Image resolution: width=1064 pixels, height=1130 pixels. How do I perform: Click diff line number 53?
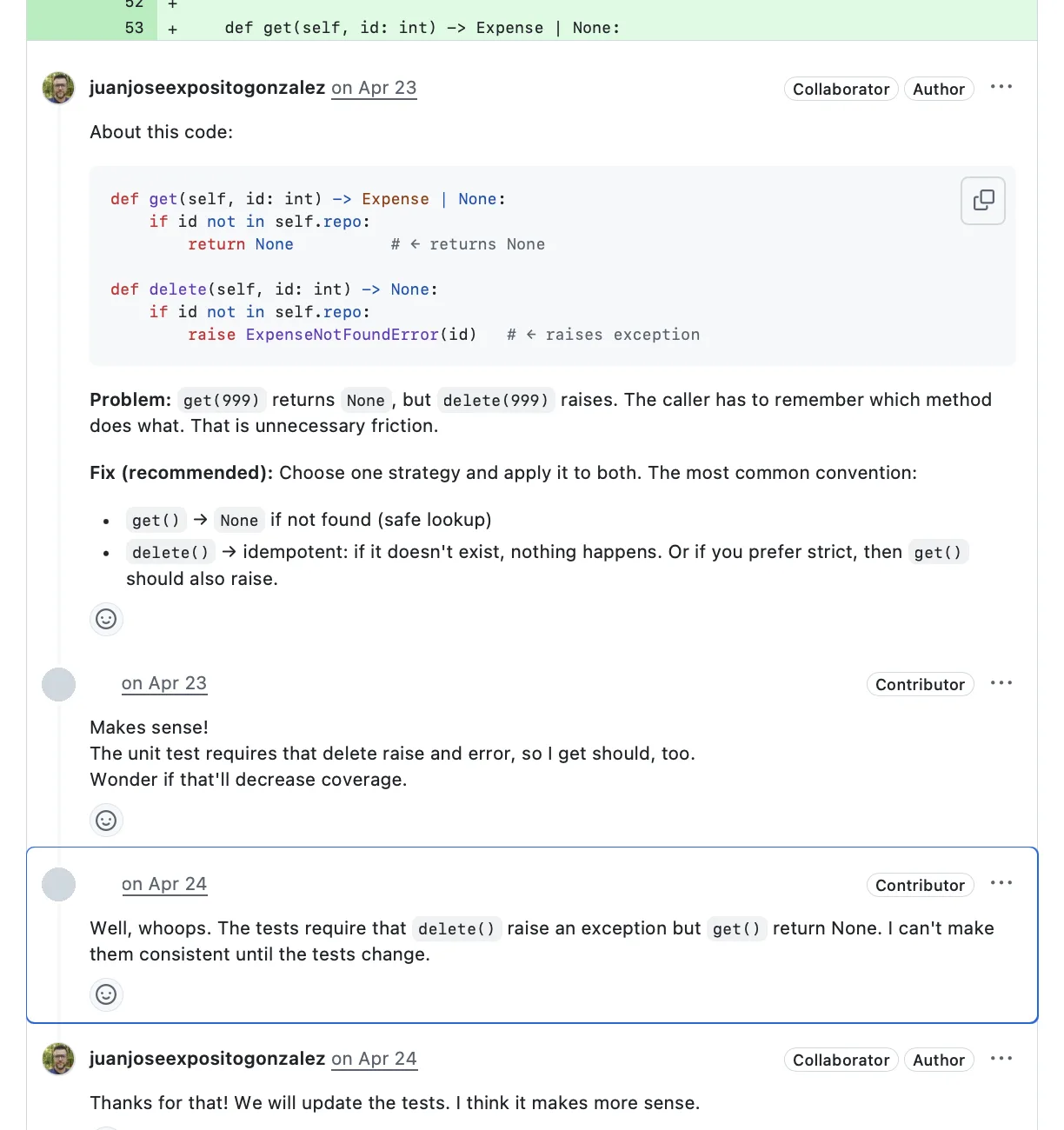(x=134, y=28)
